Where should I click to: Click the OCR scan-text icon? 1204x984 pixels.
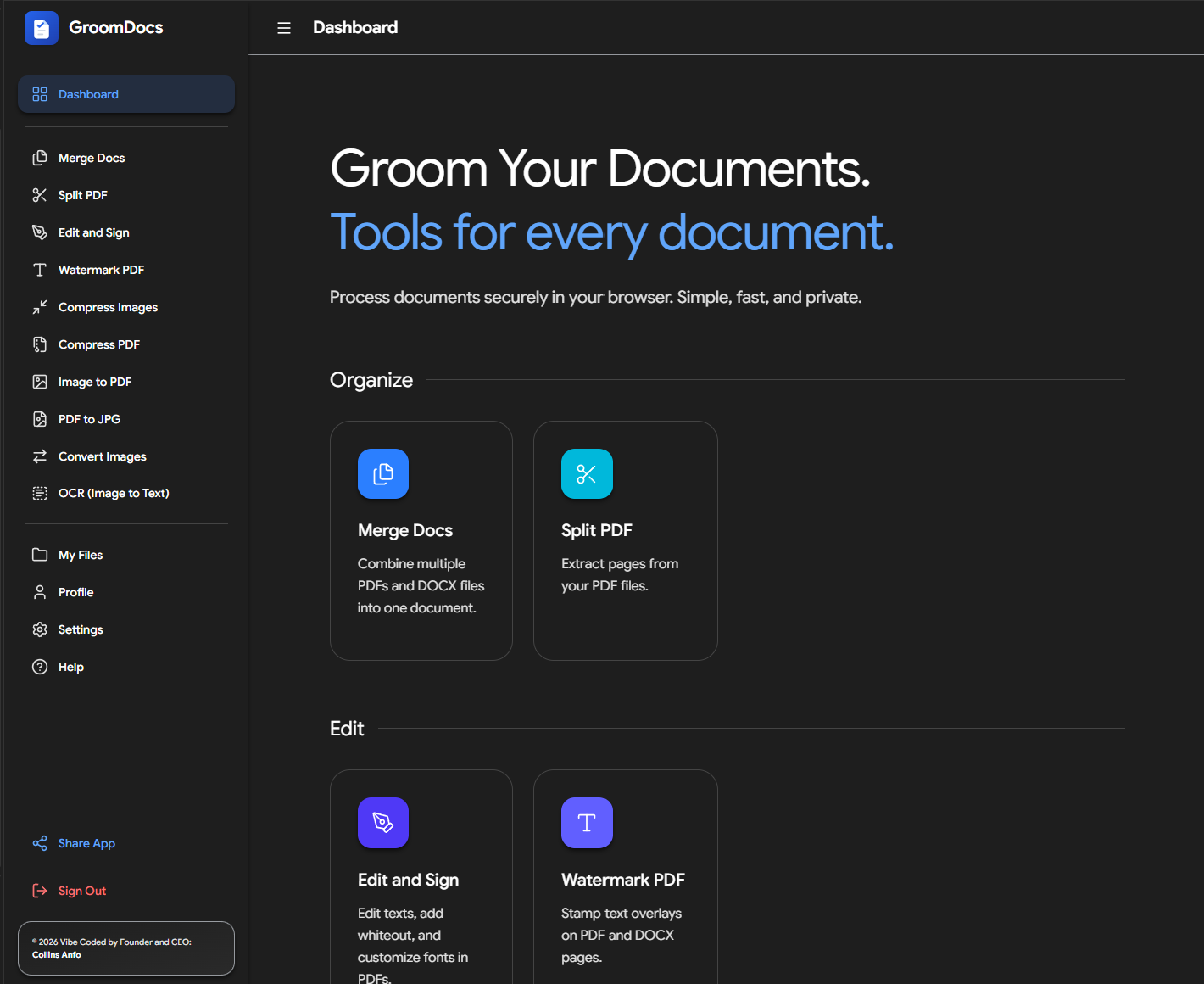[x=40, y=494]
